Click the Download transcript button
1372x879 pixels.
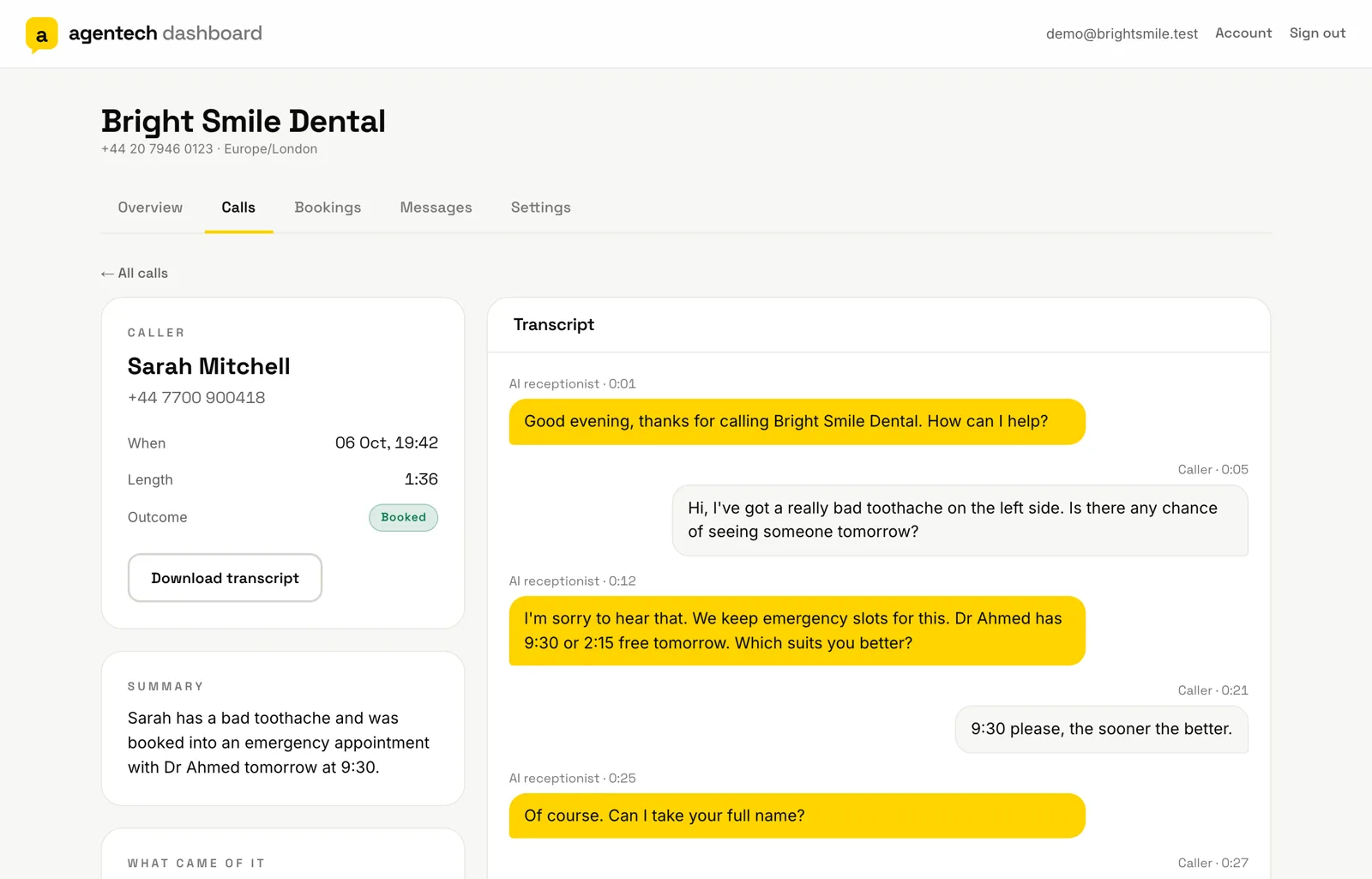point(225,578)
